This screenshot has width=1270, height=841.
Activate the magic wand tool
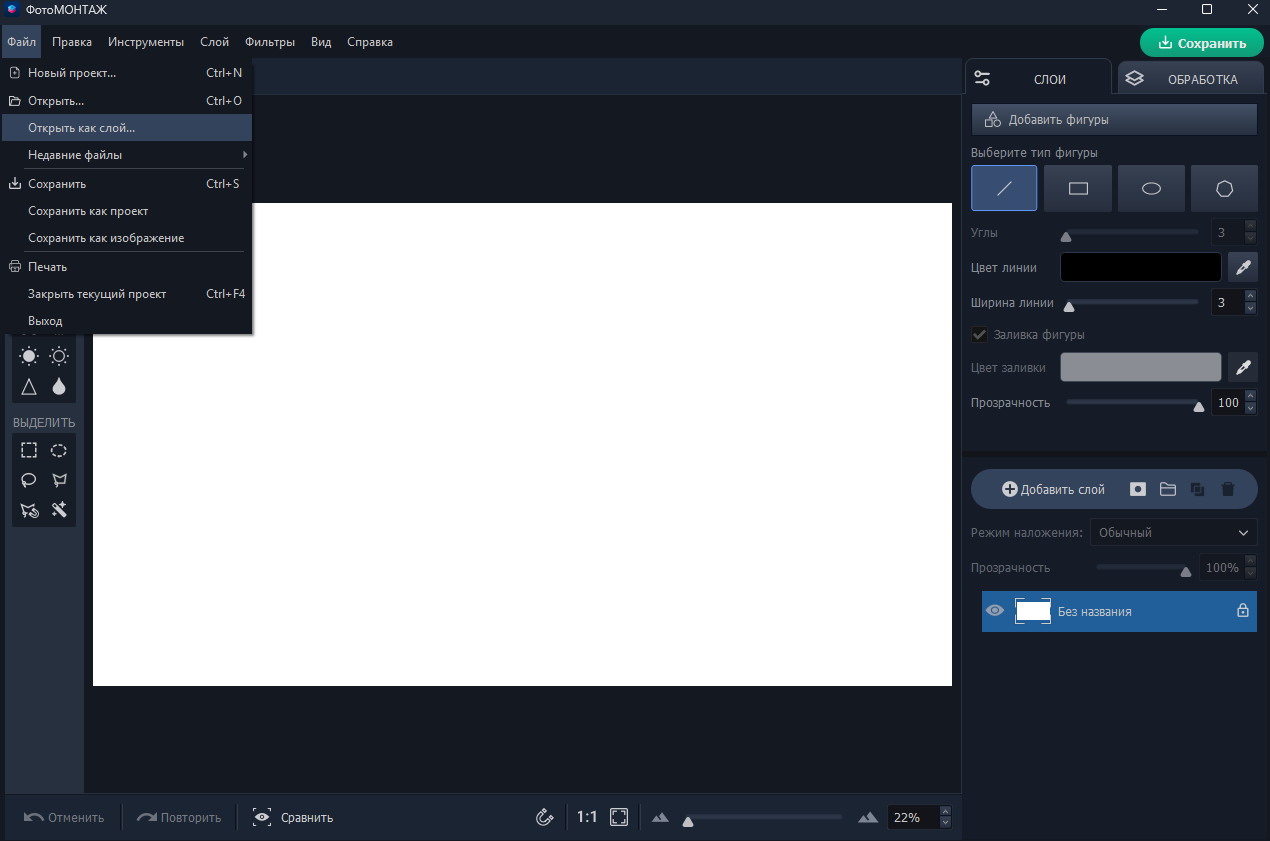(59, 510)
